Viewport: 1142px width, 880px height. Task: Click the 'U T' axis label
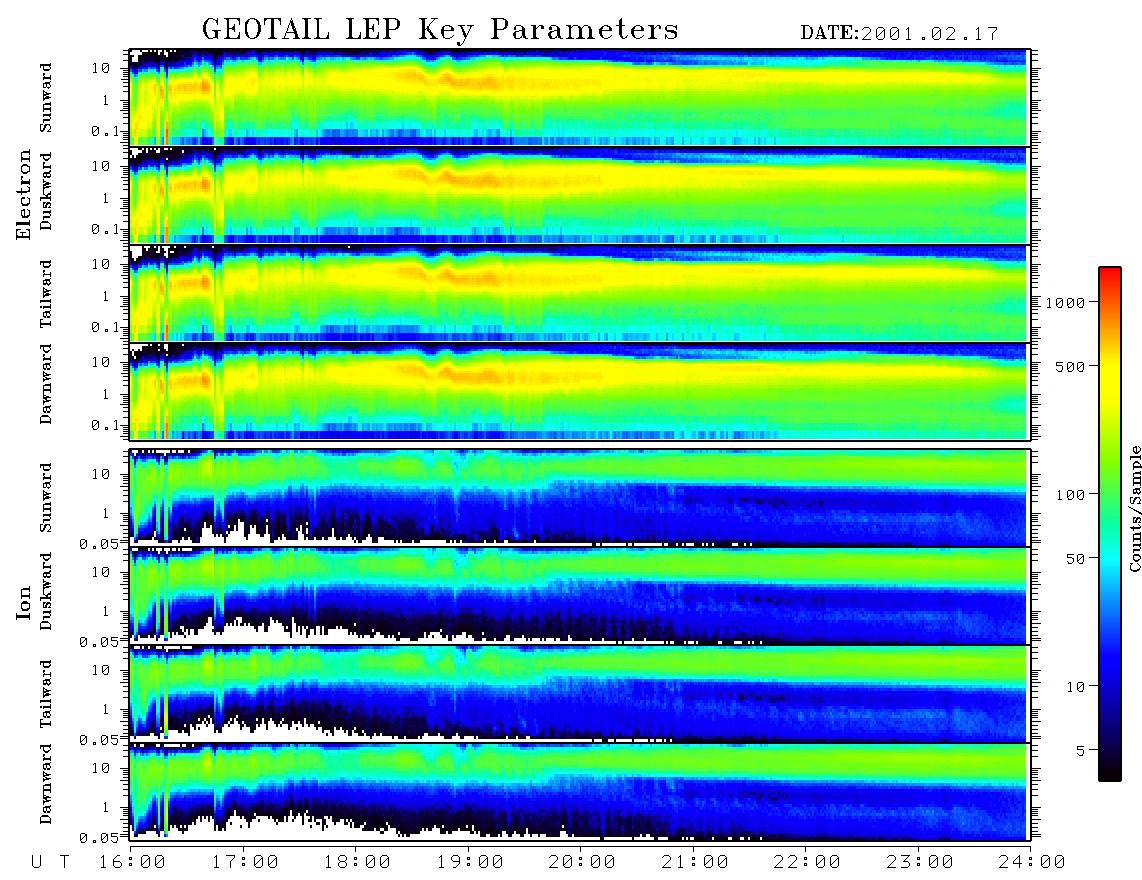[x=50, y=863]
